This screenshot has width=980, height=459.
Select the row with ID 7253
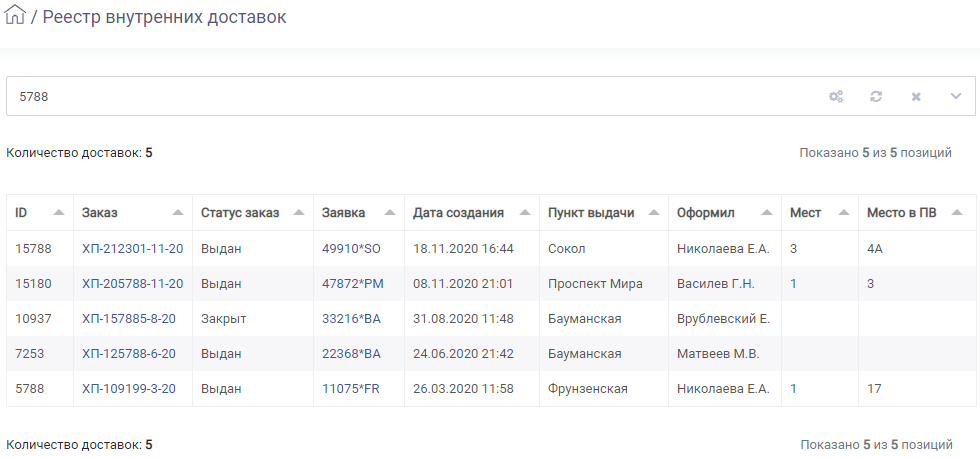tap(491, 354)
